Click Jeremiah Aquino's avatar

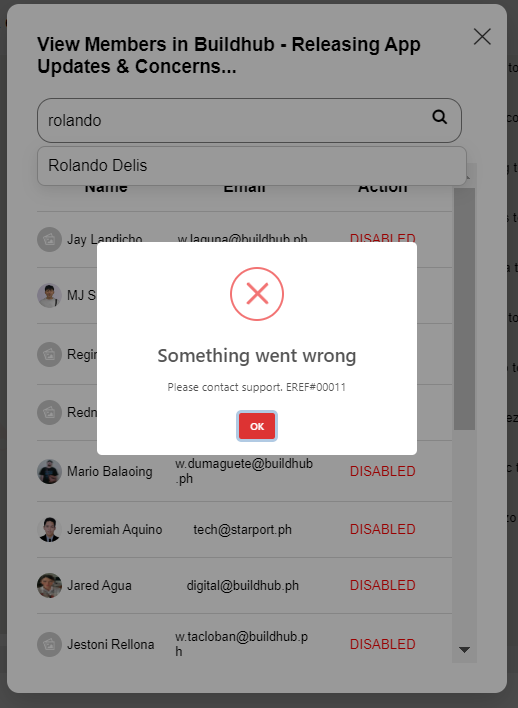coord(49,529)
